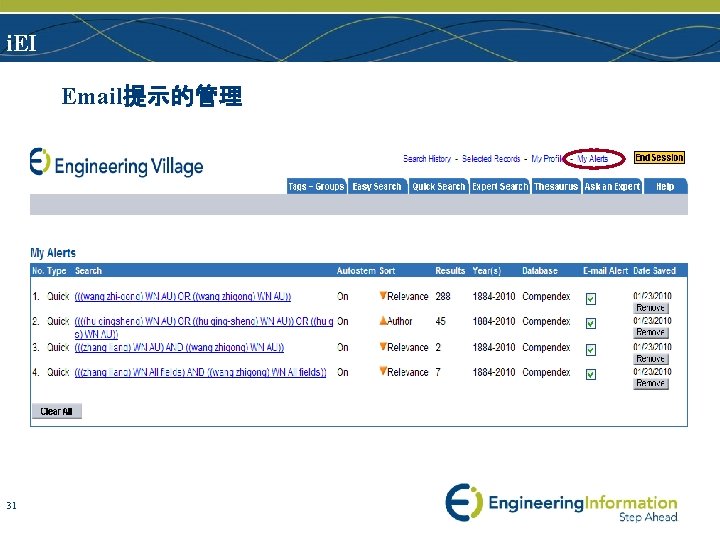
Task: Remove saved alert number 1
Action: (x=650, y=308)
